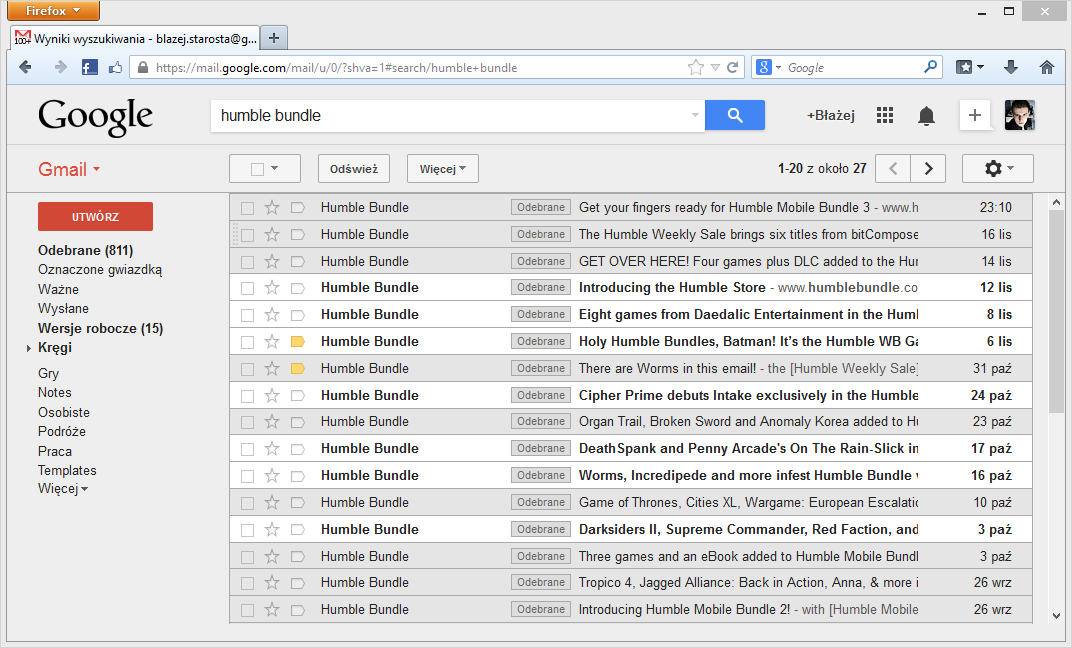The image size is (1072, 648).
Task: Open the Odebrane (811) inbox folder
Action: (x=85, y=250)
